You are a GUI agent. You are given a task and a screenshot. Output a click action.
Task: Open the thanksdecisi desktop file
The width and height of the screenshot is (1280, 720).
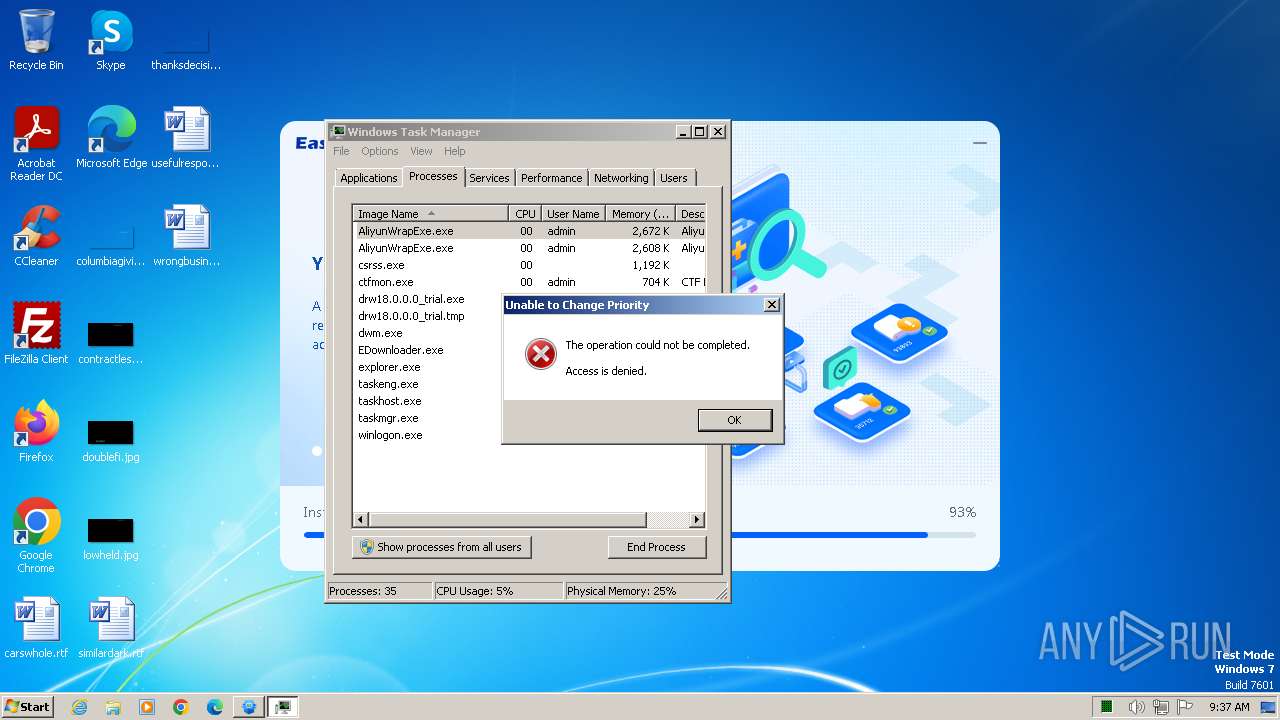click(186, 48)
